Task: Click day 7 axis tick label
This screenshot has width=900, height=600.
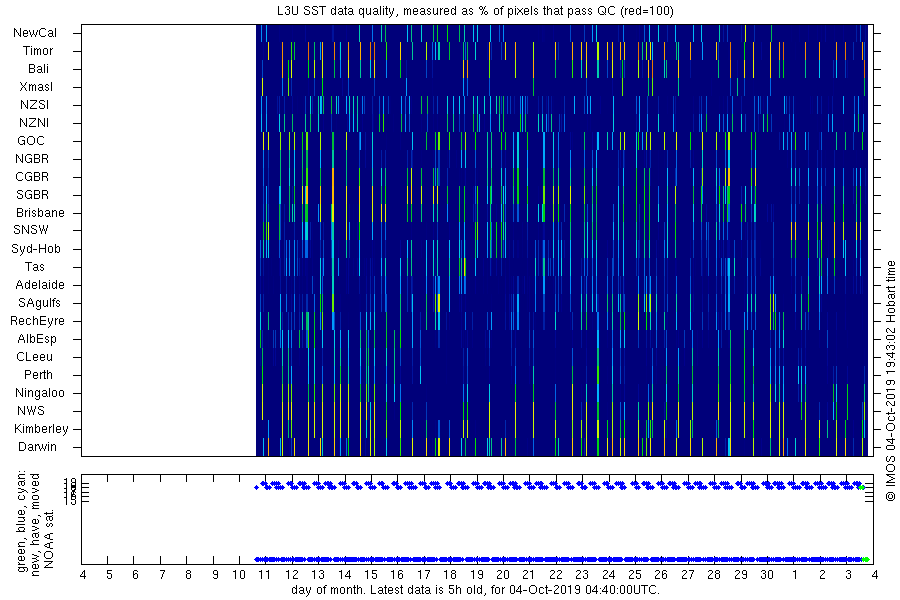Action: click(162, 575)
